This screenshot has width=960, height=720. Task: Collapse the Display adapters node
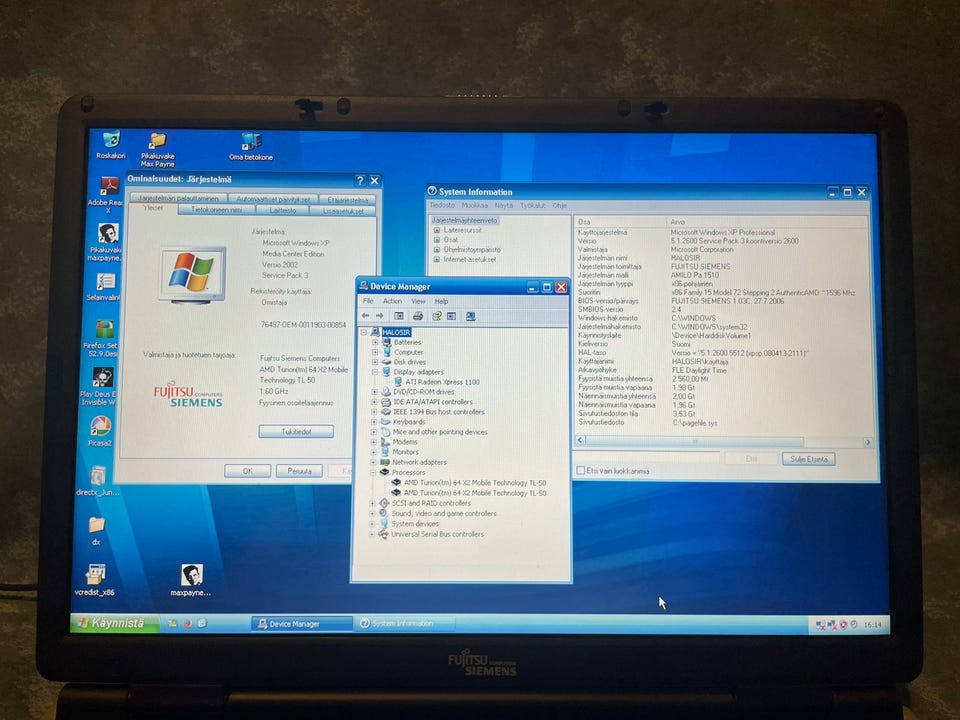point(375,372)
